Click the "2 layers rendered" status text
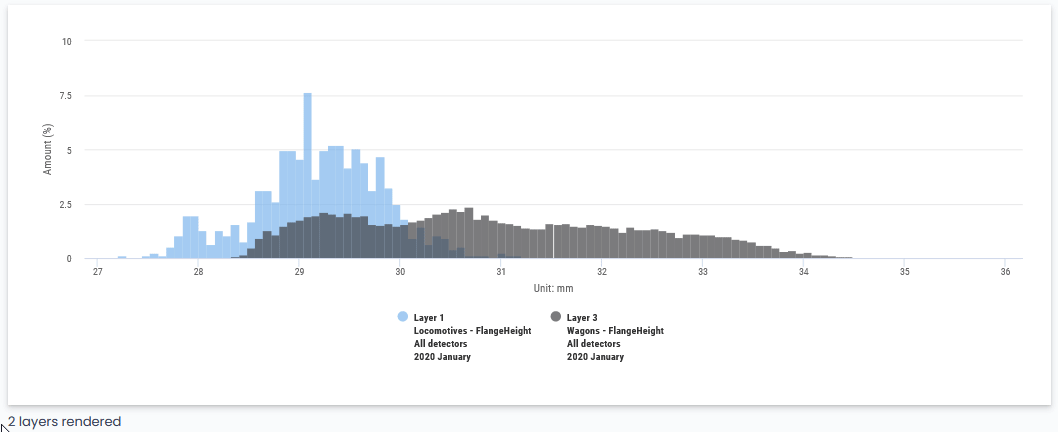The height and width of the screenshot is (432, 1058). click(64, 422)
